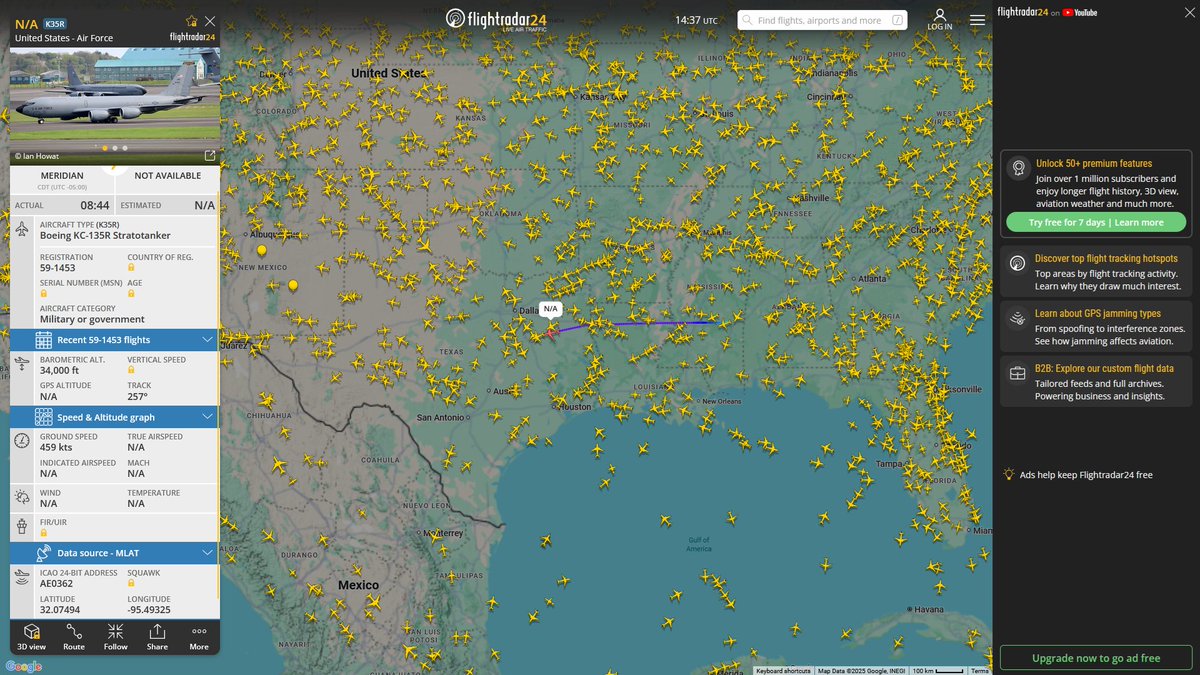Click the B2B briefcase icon

[x=1018, y=374]
